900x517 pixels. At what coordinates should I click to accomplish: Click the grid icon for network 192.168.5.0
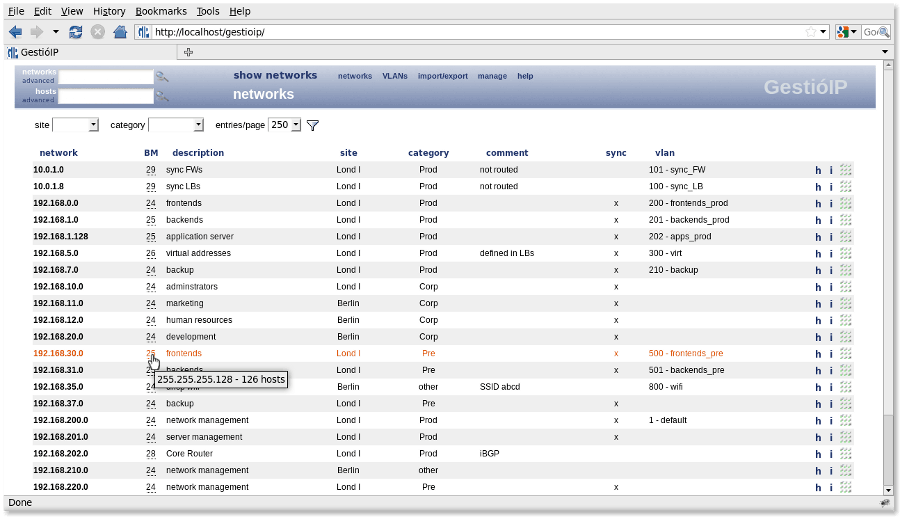tap(846, 254)
